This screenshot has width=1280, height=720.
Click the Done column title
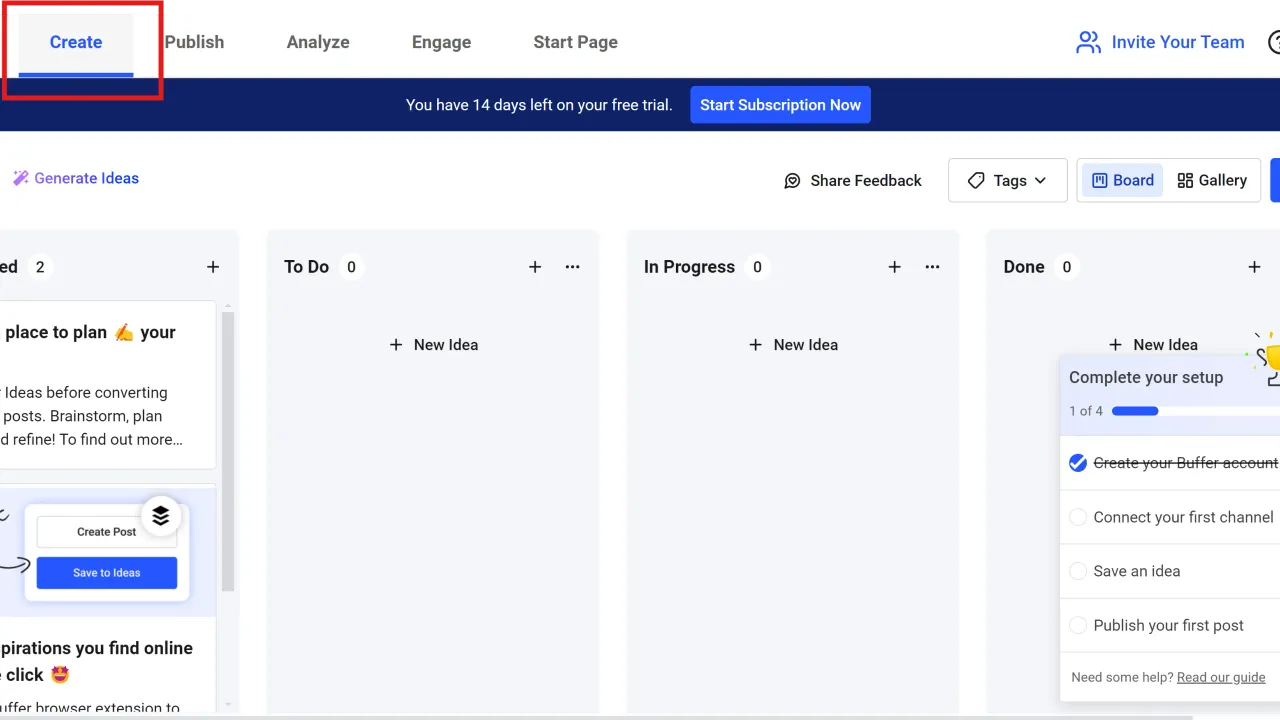1024,267
